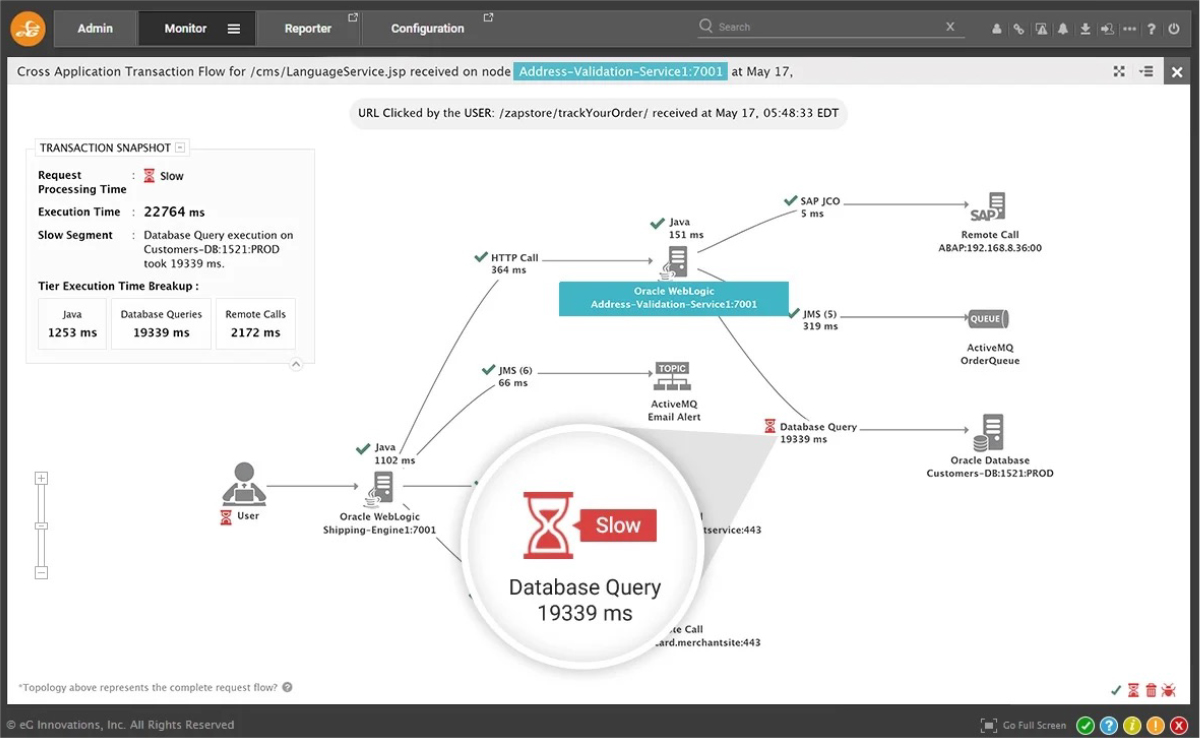Click the SAP JCO 5 ms label

click(820, 207)
